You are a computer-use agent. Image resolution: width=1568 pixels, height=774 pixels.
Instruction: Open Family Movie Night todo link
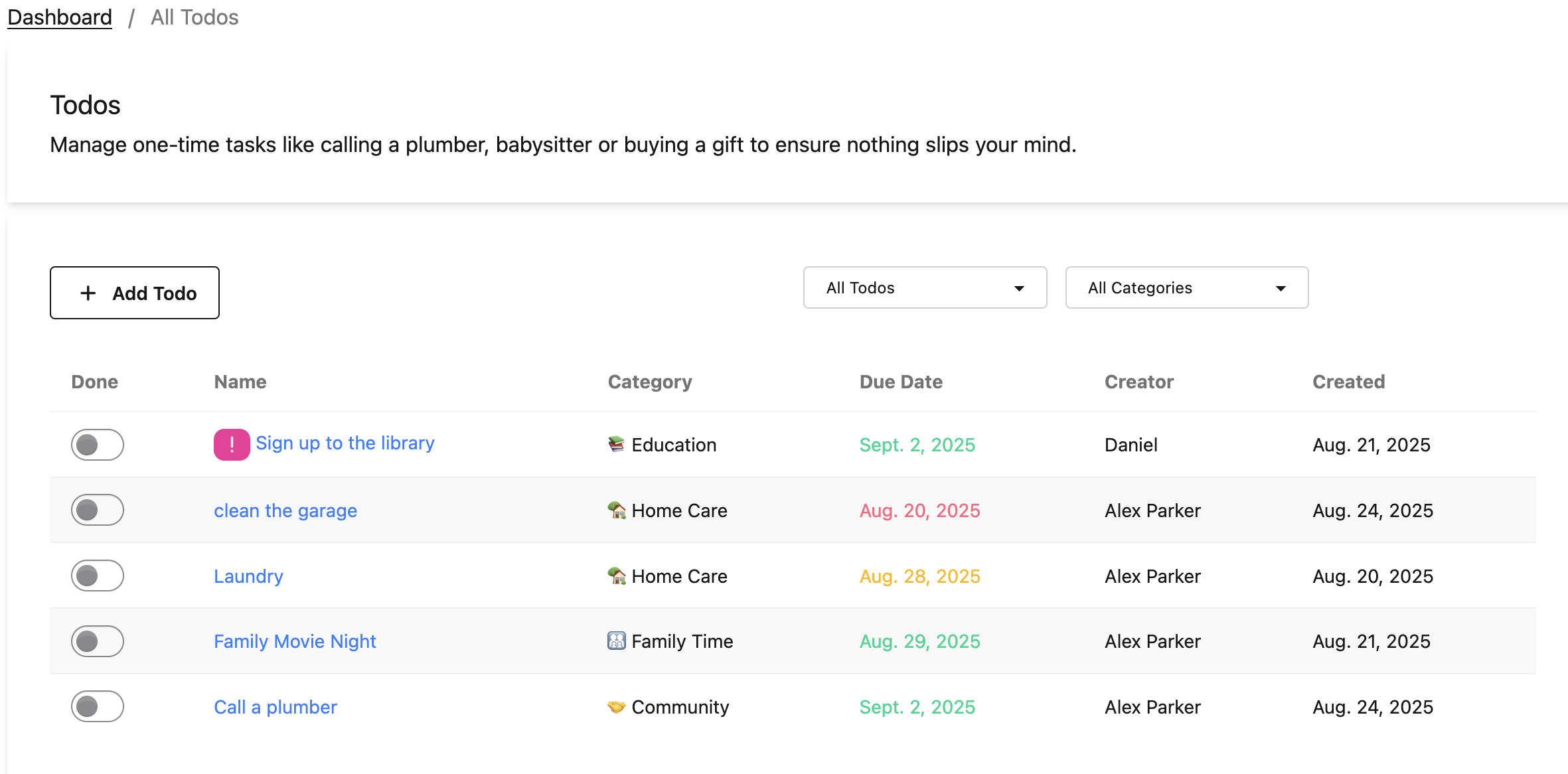click(x=295, y=641)
